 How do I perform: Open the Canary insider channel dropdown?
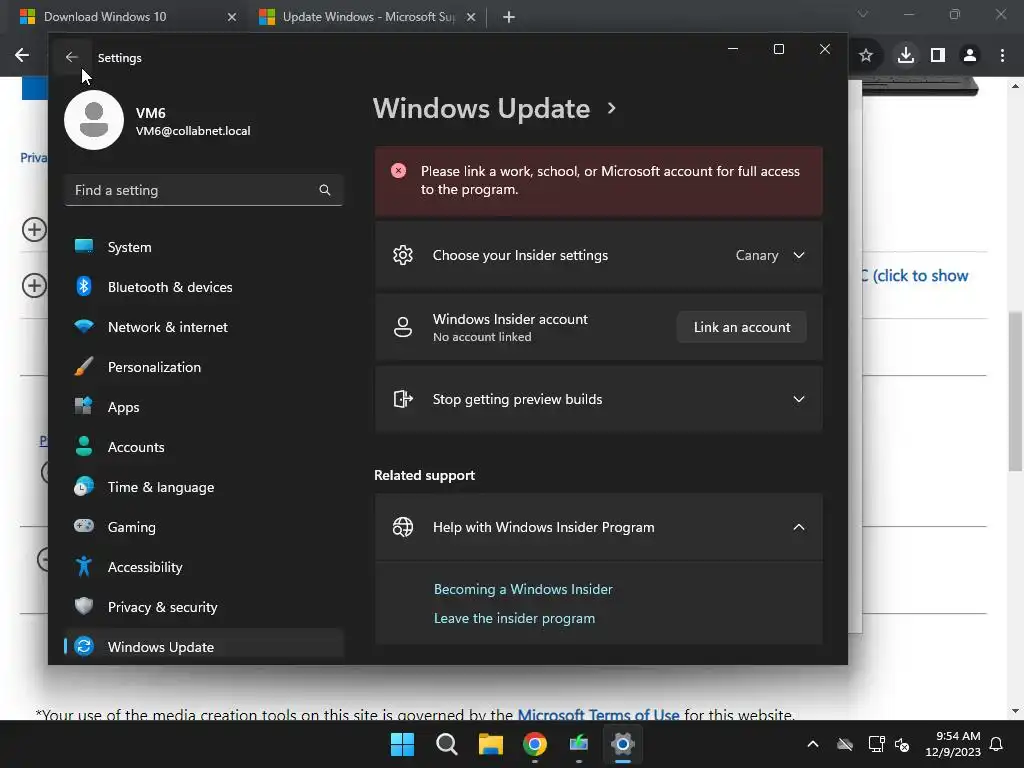770,255
